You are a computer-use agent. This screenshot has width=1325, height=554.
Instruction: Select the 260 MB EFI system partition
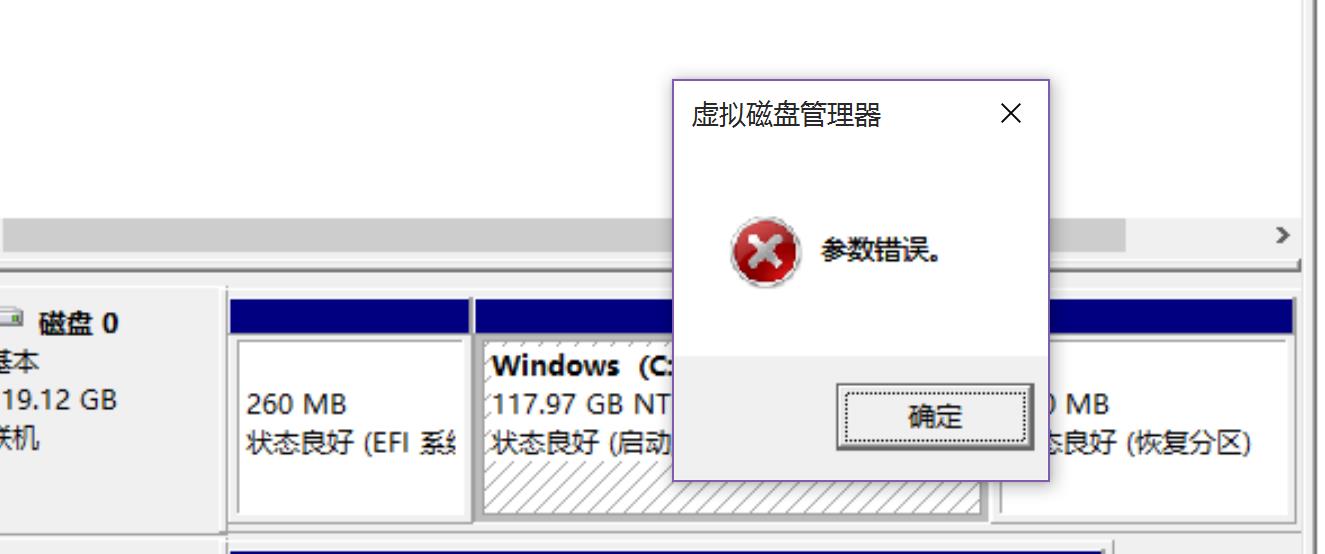pos(350,426)
